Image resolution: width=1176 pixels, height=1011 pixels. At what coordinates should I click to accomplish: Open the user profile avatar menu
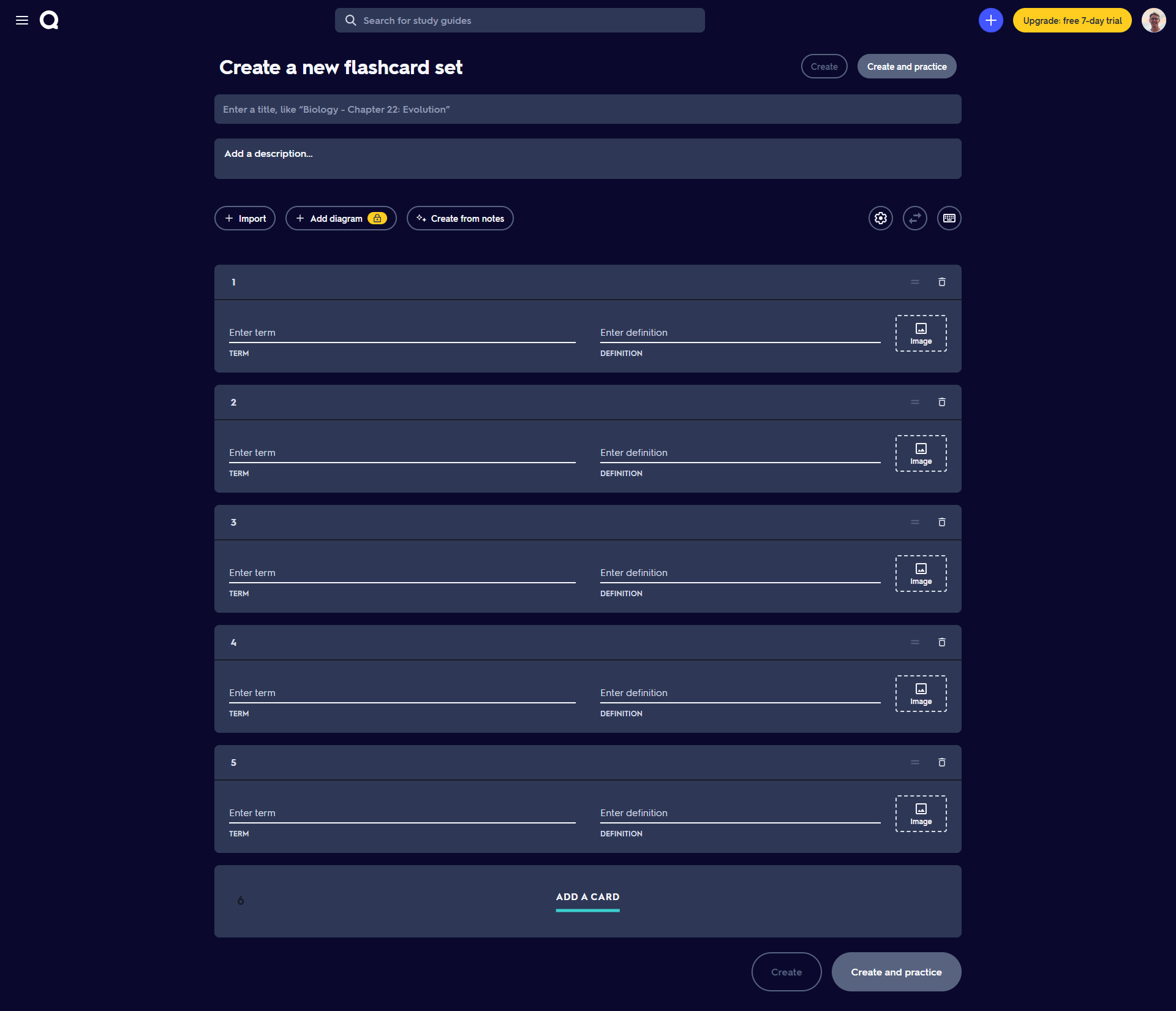point(1153,20)
